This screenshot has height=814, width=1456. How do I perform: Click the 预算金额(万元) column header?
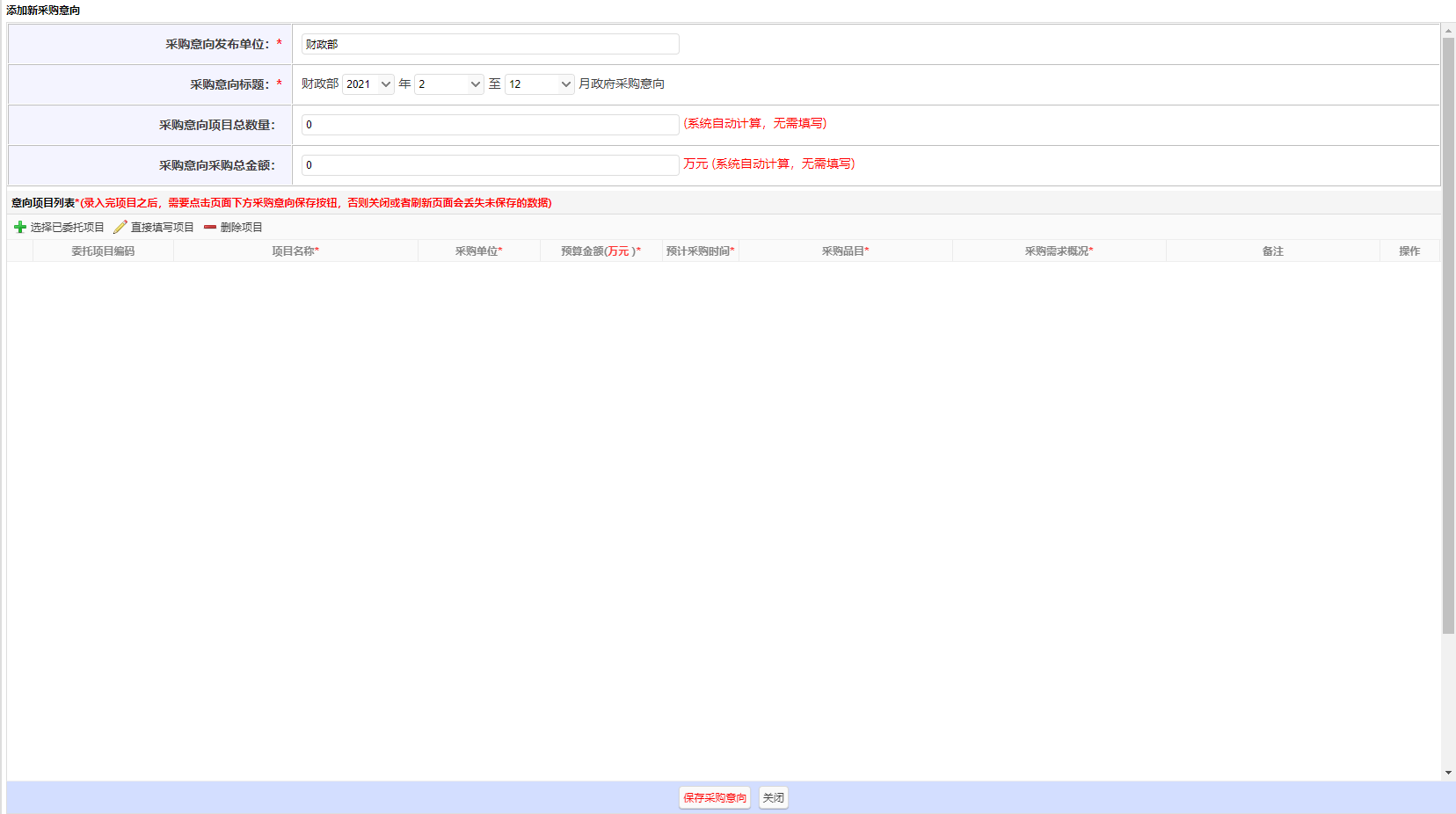(x=601, y=251)
